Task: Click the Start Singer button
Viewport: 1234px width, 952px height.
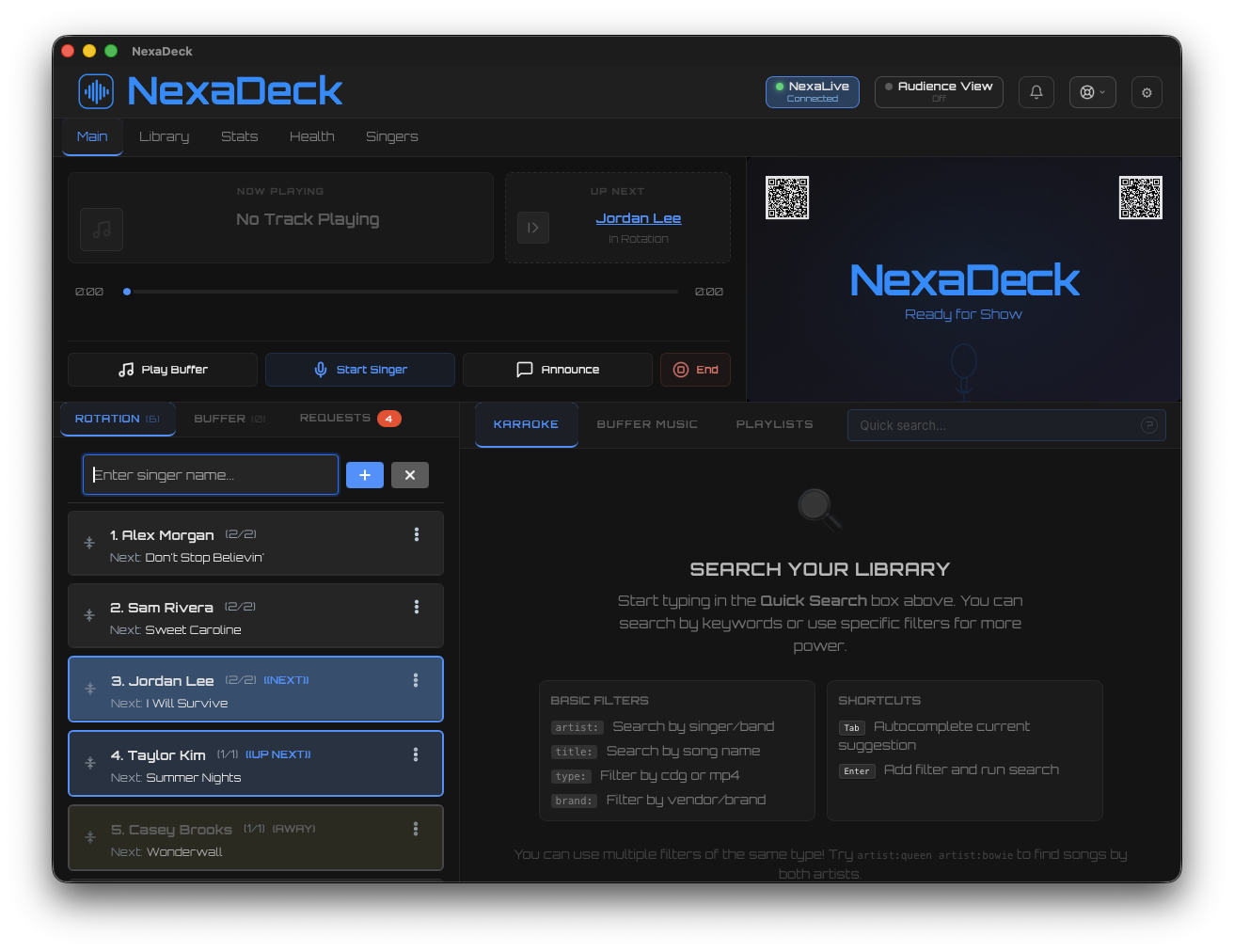Action: [x=360, y=370]
